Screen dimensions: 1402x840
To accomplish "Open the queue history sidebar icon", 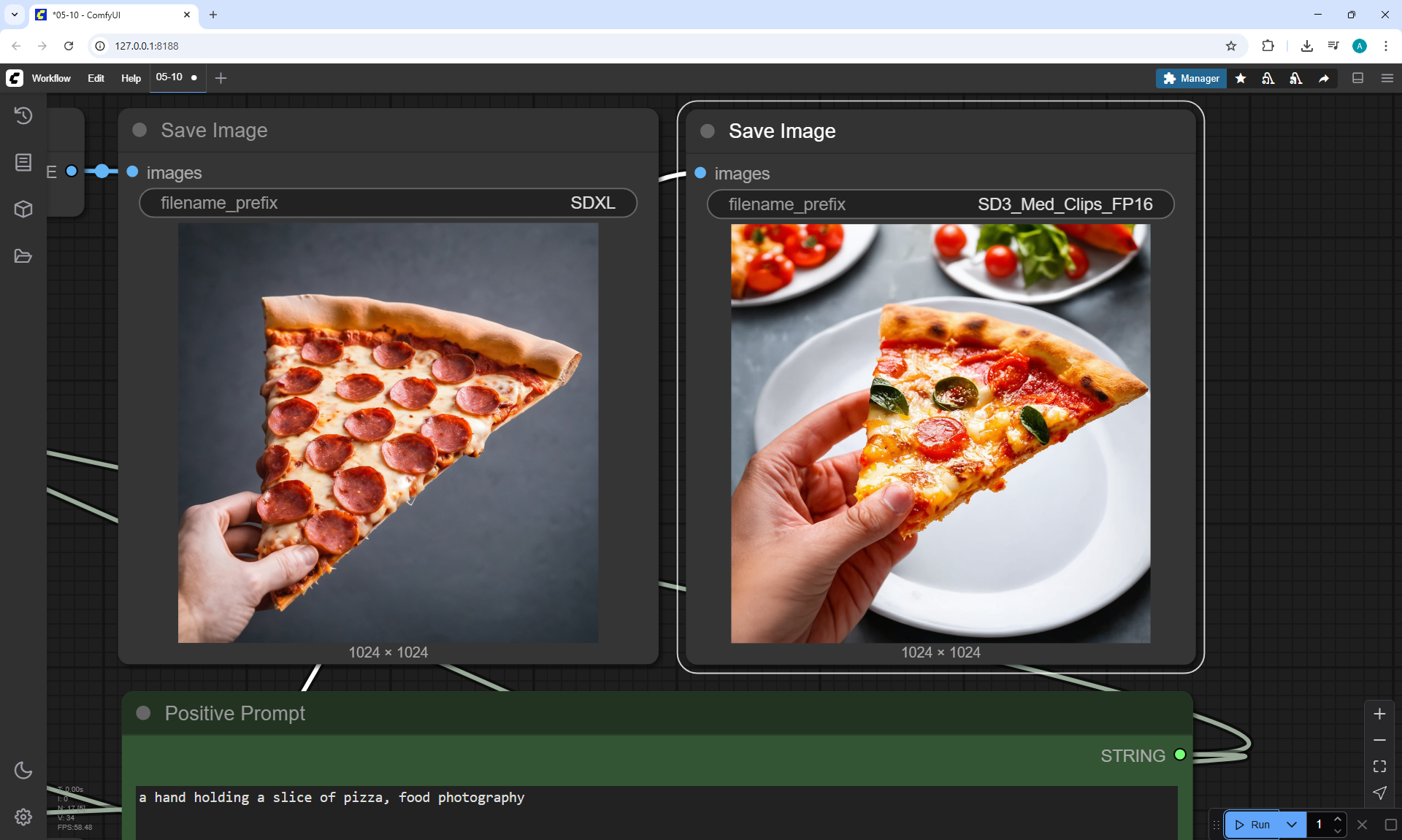I will (x=23, y=115).
